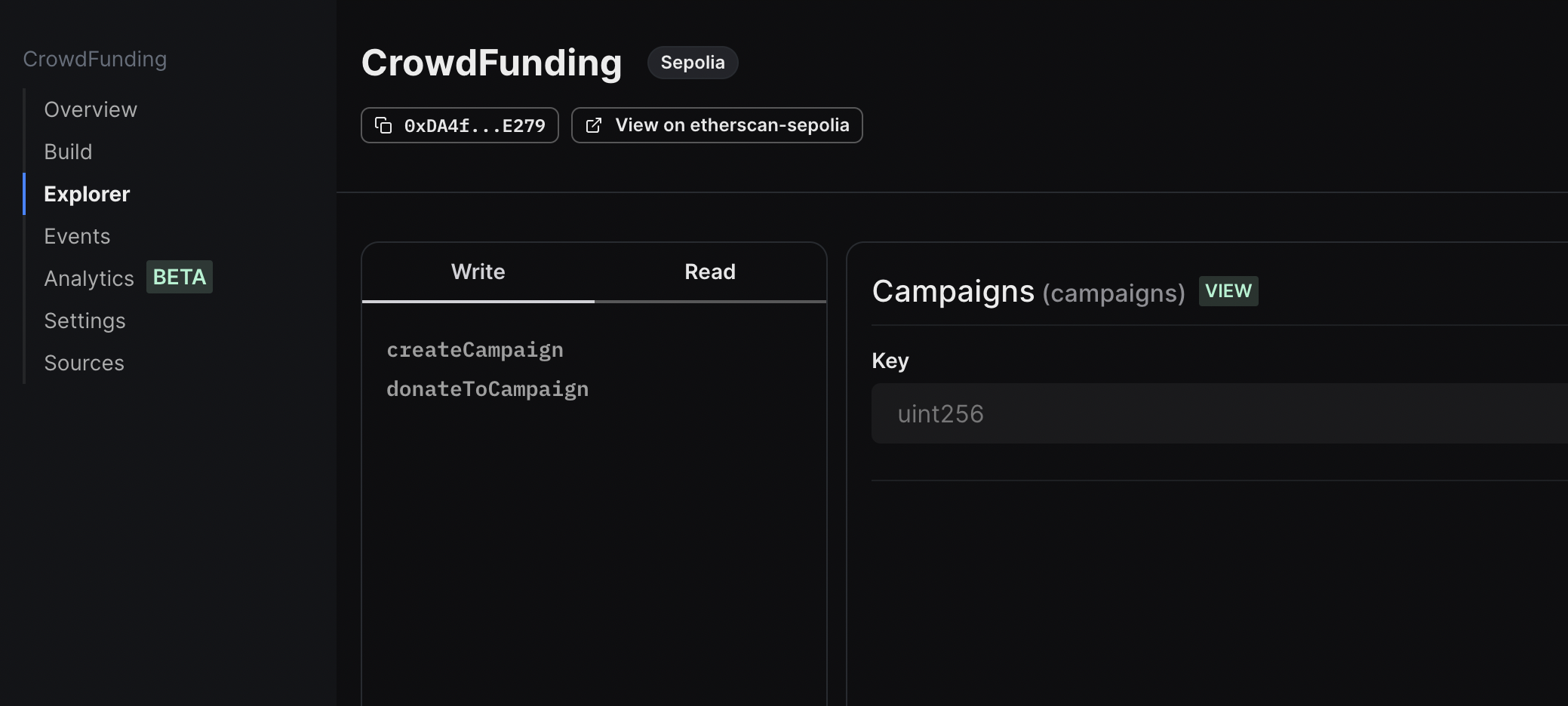The height and width of the screenshot is (706, 1568).
Task: Click the Campaigns heading
Action: point(953,291)
